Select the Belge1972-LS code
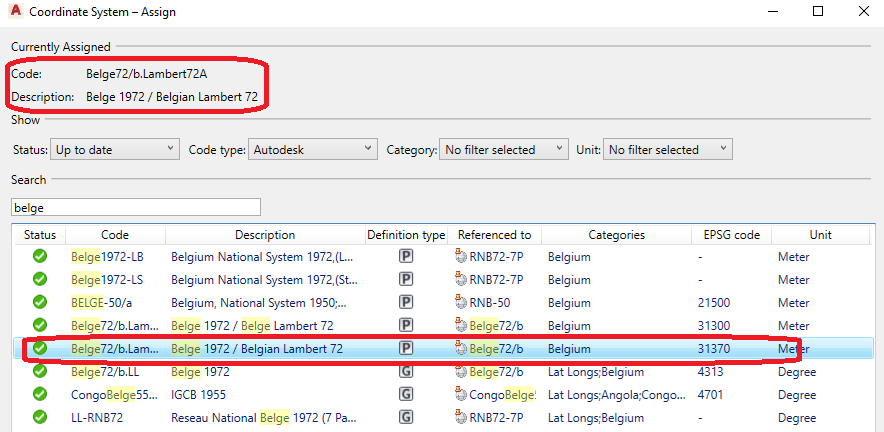Viewport: 884px width, 432px height. (x=107, y=280)
